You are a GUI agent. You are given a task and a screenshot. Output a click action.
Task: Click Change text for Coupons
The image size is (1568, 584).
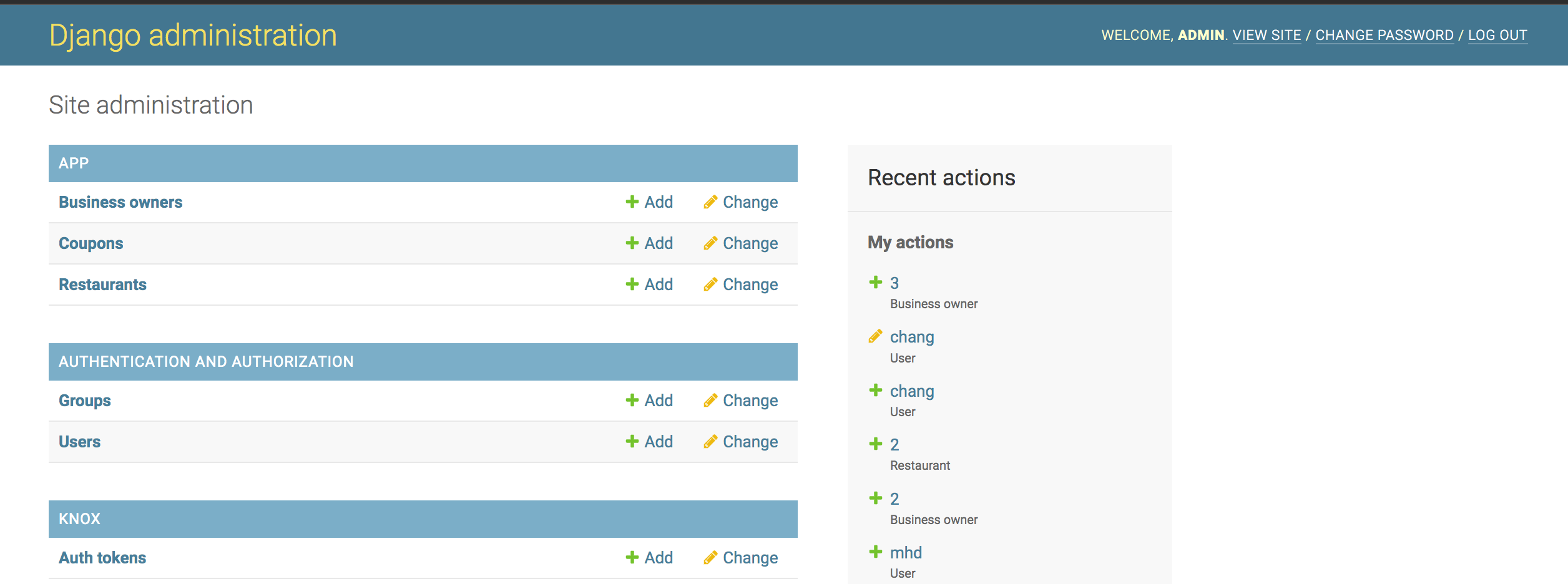(x=750, y=243)
